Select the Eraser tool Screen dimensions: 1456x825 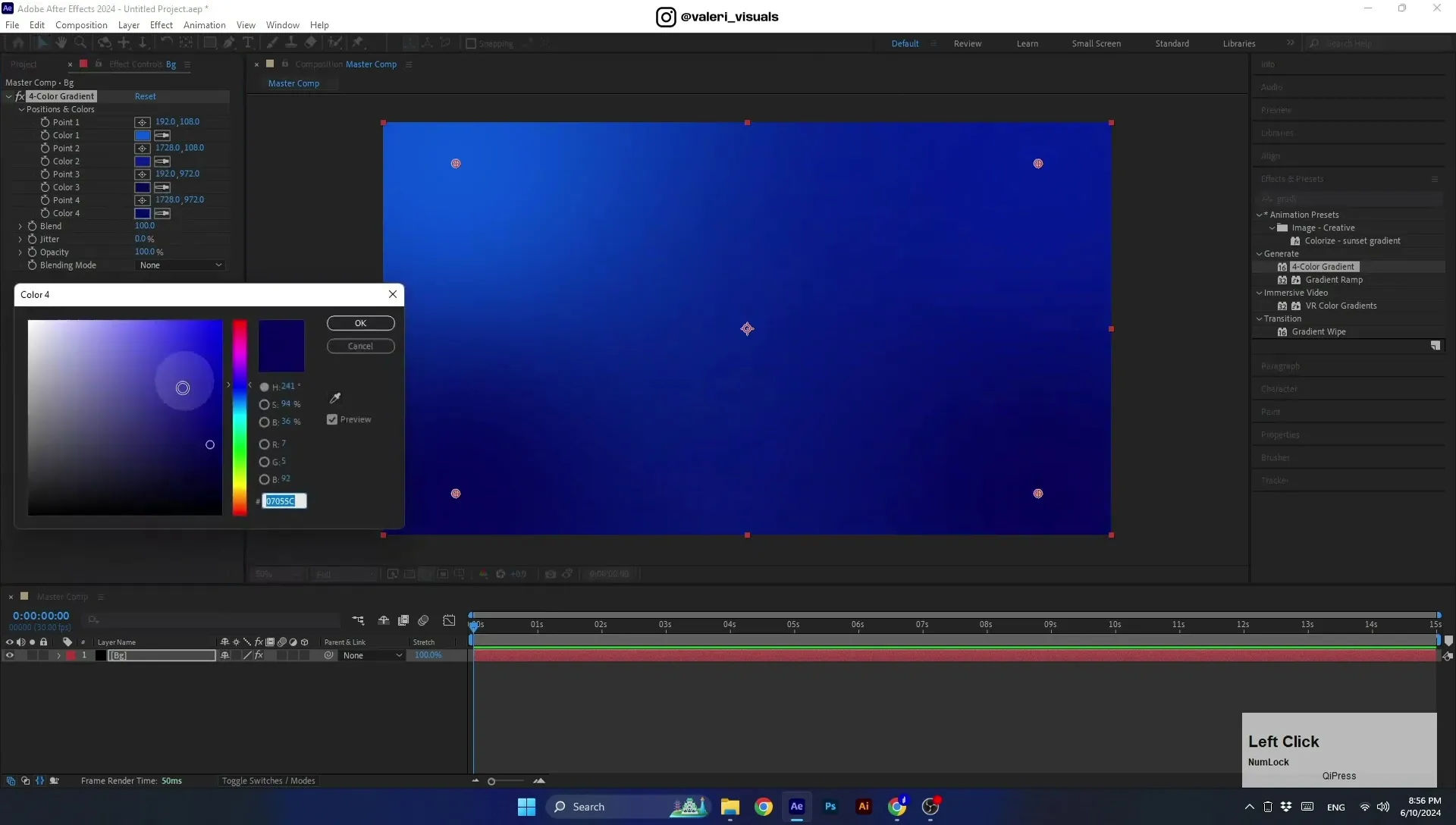pos(310,43)
